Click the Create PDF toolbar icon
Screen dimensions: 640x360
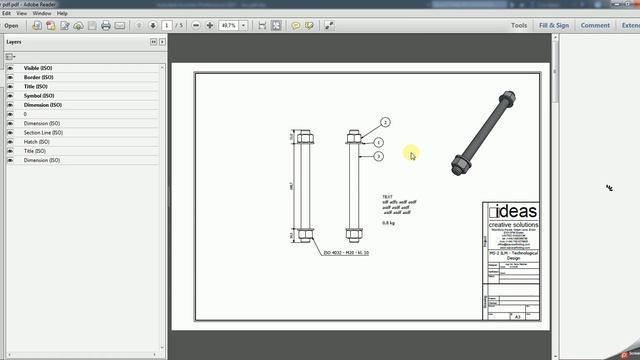[x=37, y=26]
